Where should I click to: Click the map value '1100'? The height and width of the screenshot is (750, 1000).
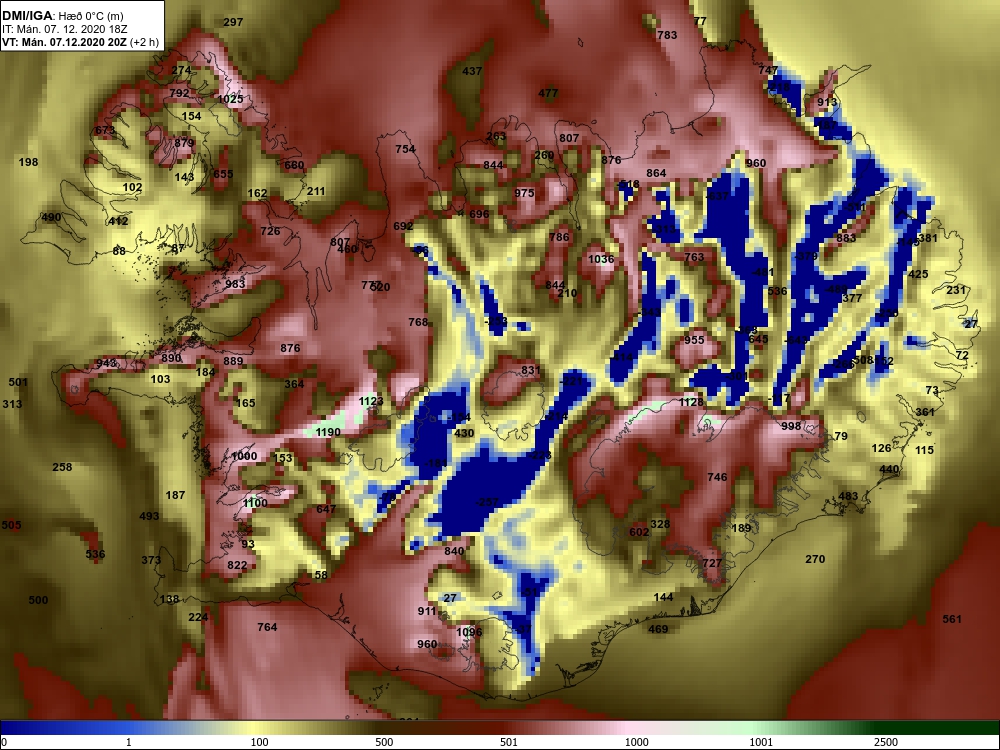255,503
